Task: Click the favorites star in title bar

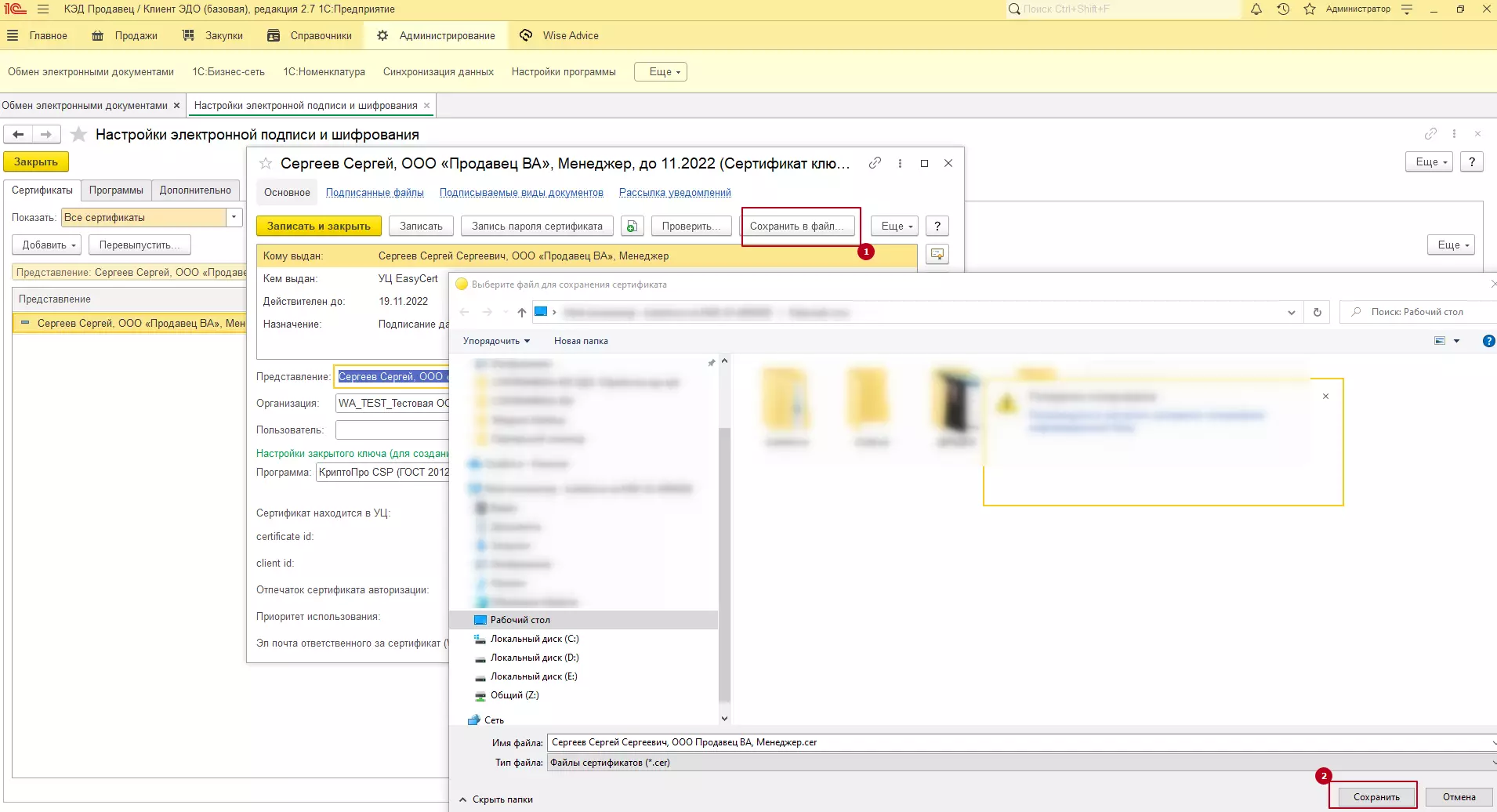Action: coord(1309,9)
